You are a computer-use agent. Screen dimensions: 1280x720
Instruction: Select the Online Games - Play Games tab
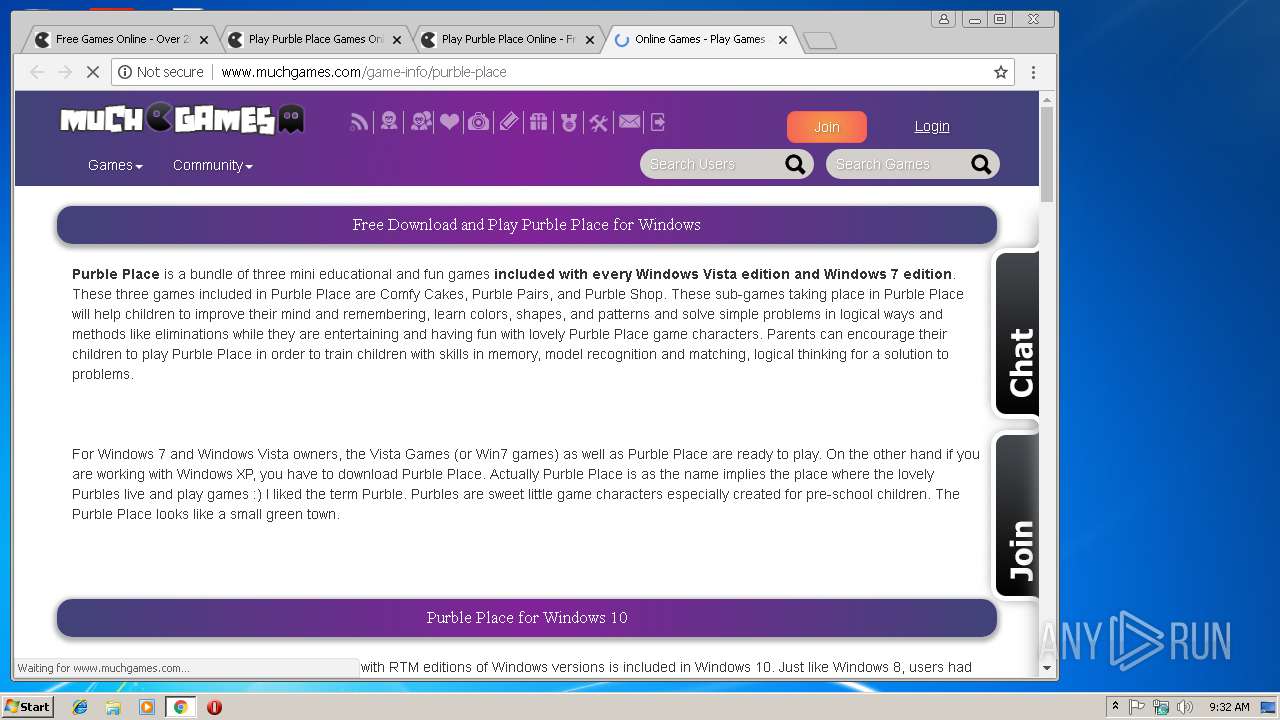click(x=698, y=40)
